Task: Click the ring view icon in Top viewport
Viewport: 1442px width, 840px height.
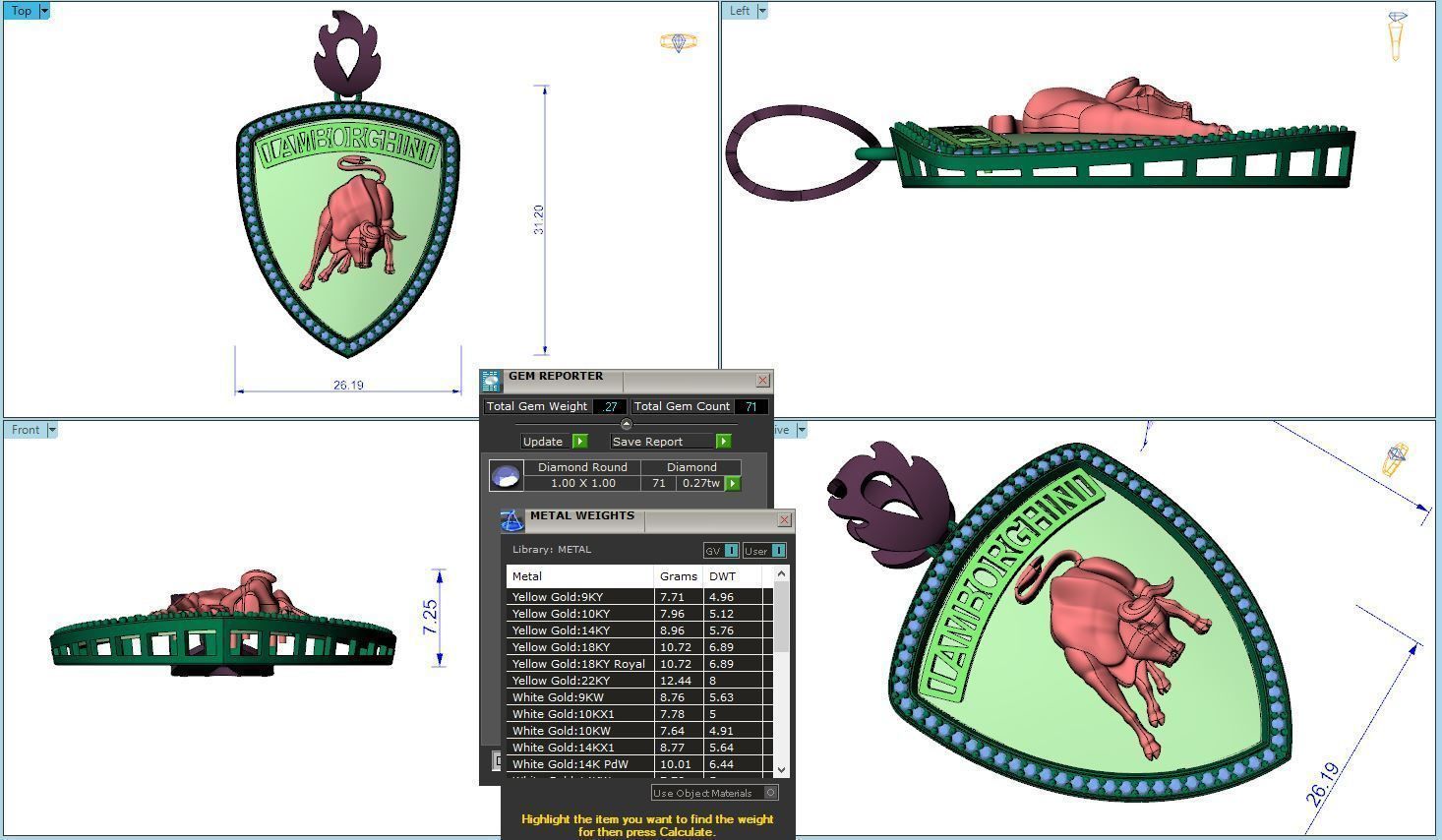Action: 678,42
